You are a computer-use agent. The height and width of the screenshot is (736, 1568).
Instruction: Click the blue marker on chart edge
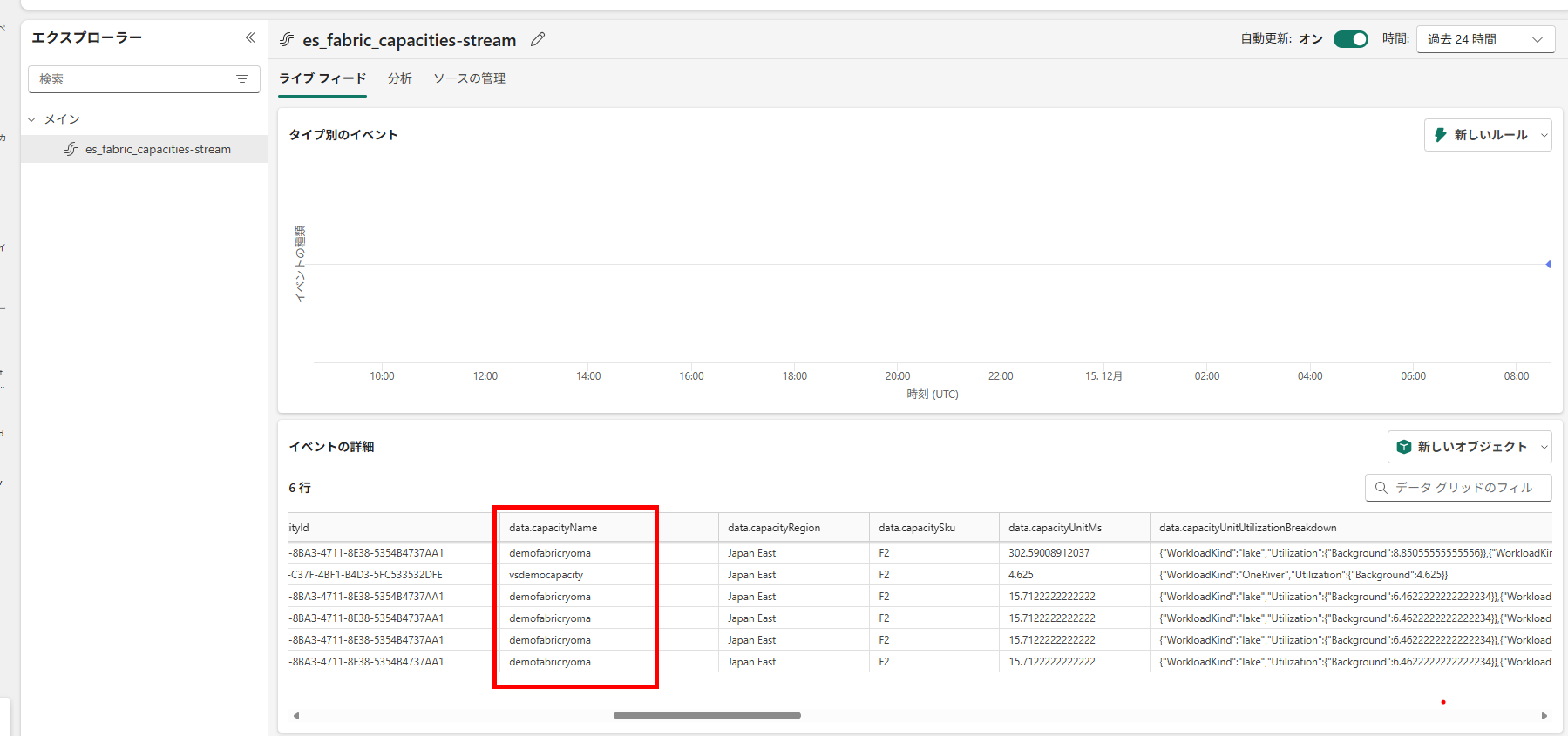1549,264
